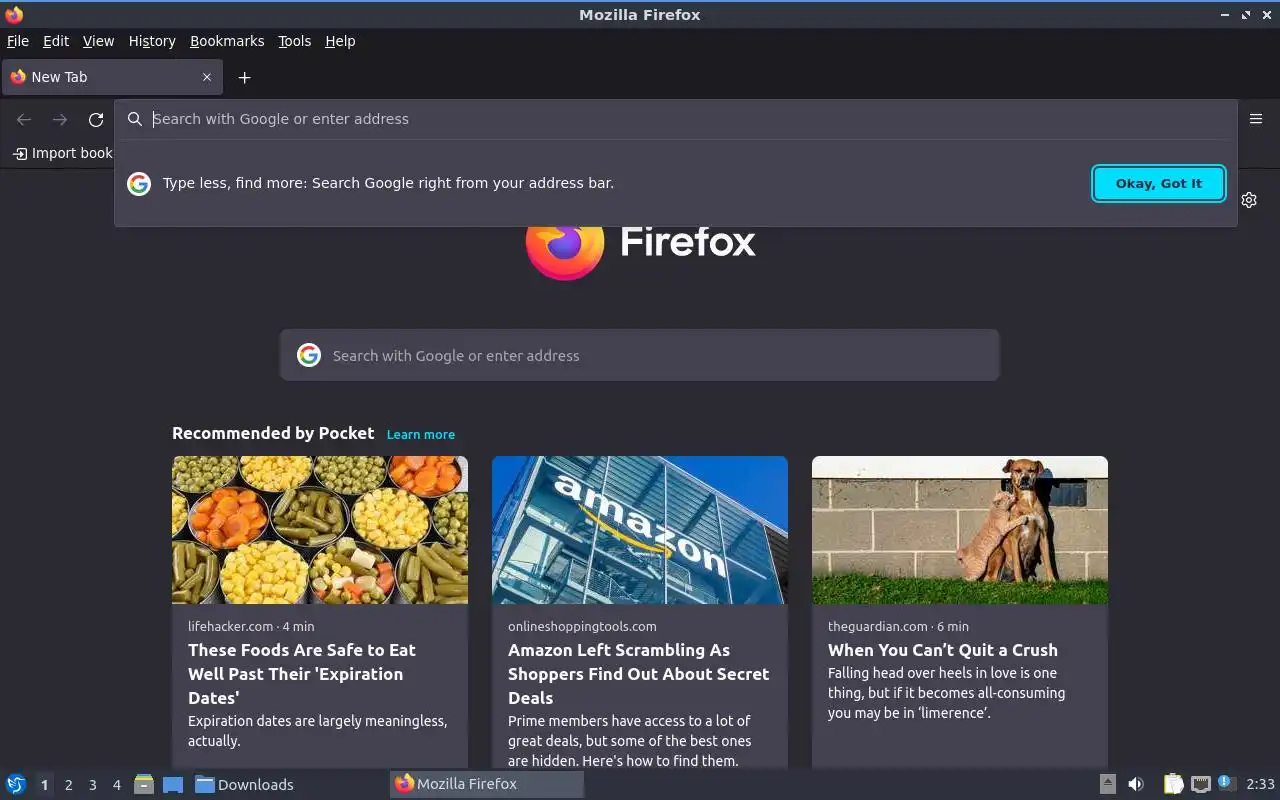Click the magnifier icon in address bar

coord(135,119)
